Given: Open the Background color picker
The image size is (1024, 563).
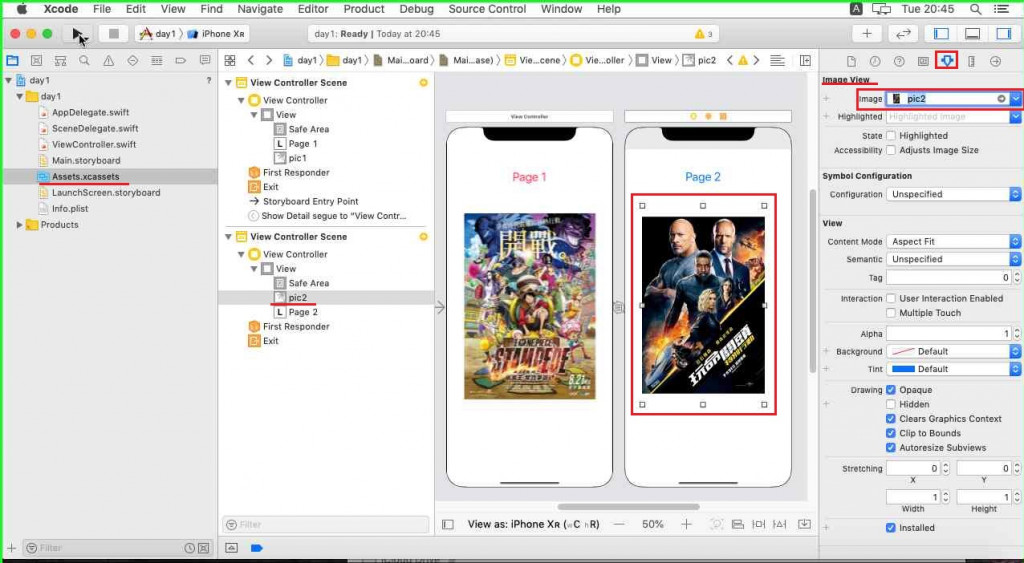Looking at the screenshot, I should pyautogui.click(x=953, y=351).
